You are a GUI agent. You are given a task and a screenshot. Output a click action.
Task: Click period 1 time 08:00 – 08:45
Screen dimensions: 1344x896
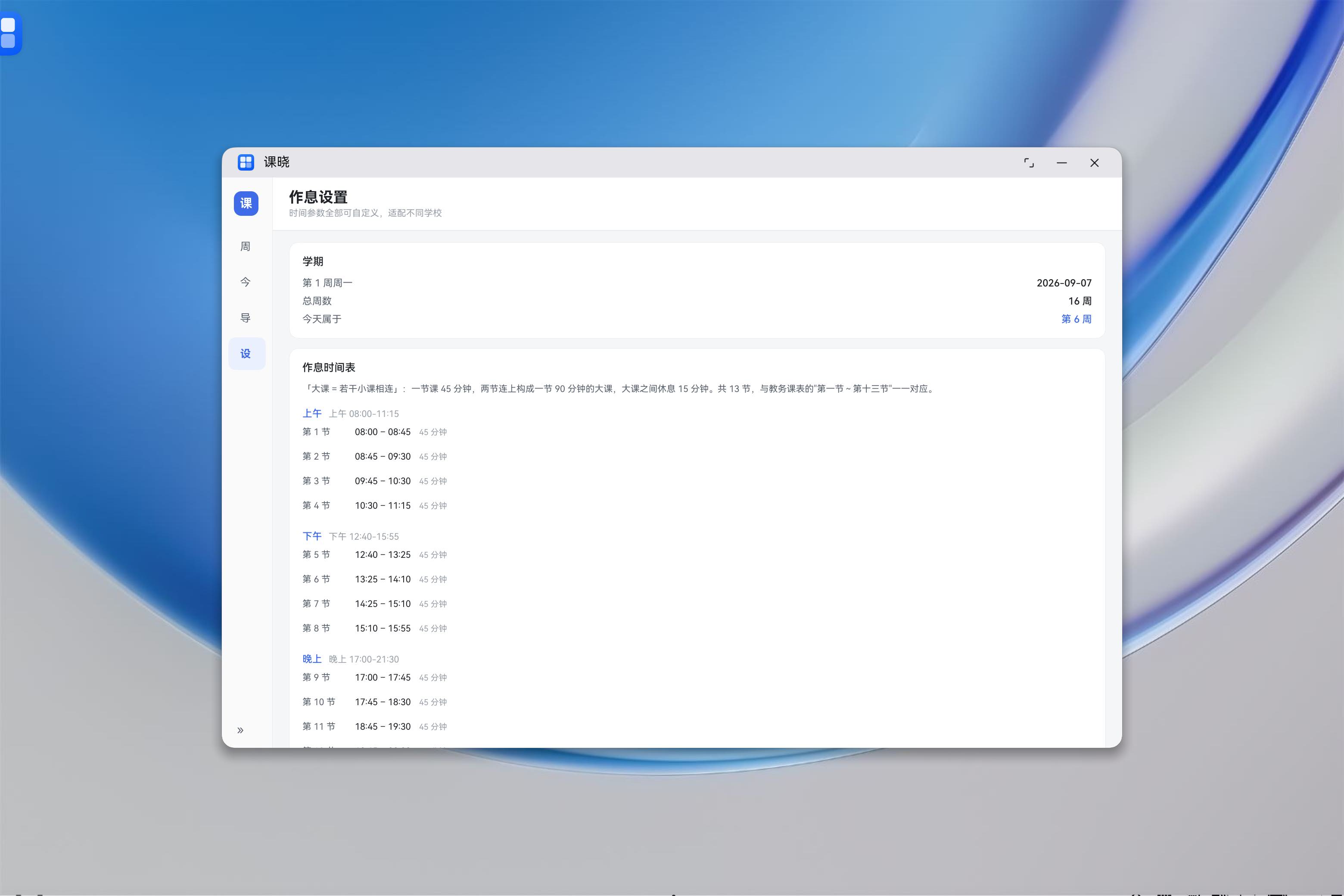[383, 432]
